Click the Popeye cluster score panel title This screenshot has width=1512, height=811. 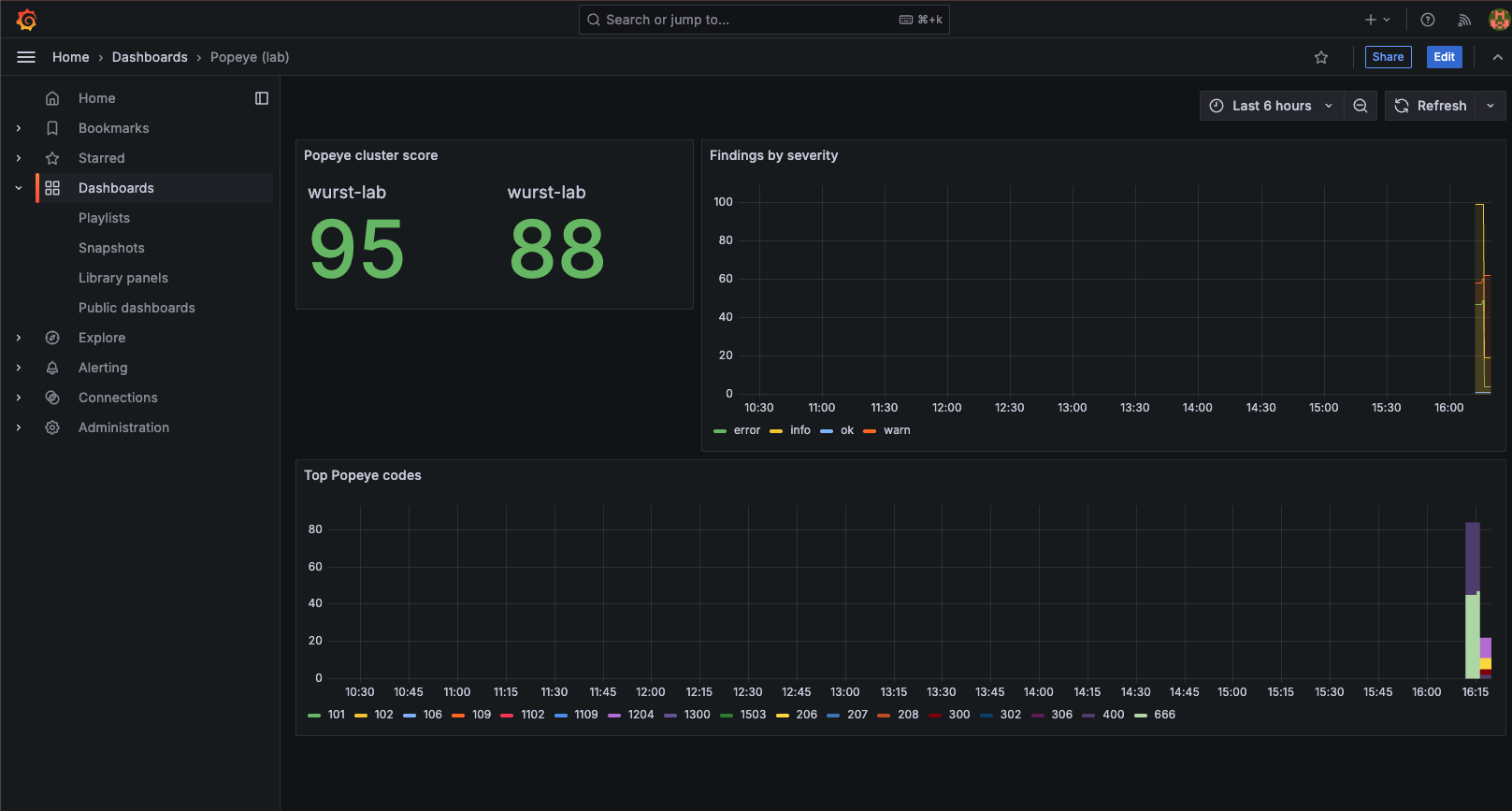coord(370,155)
